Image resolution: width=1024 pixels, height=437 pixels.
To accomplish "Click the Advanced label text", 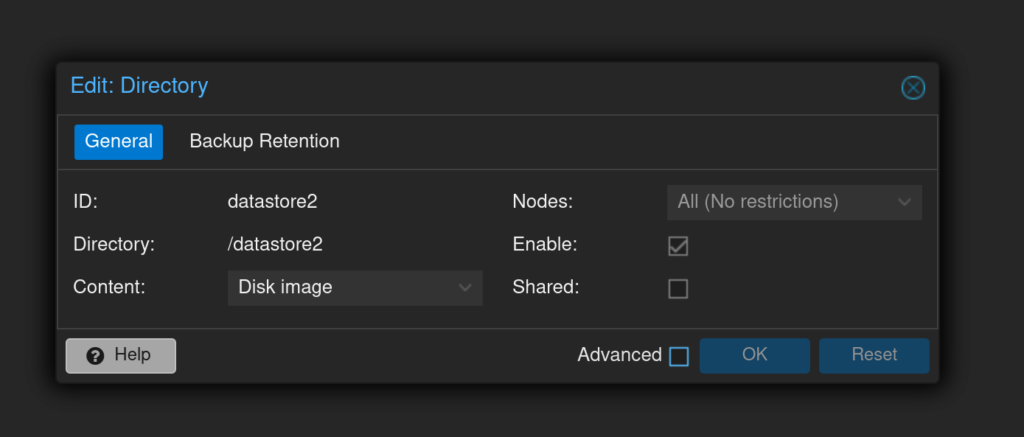I will click(x=619, y=355).
